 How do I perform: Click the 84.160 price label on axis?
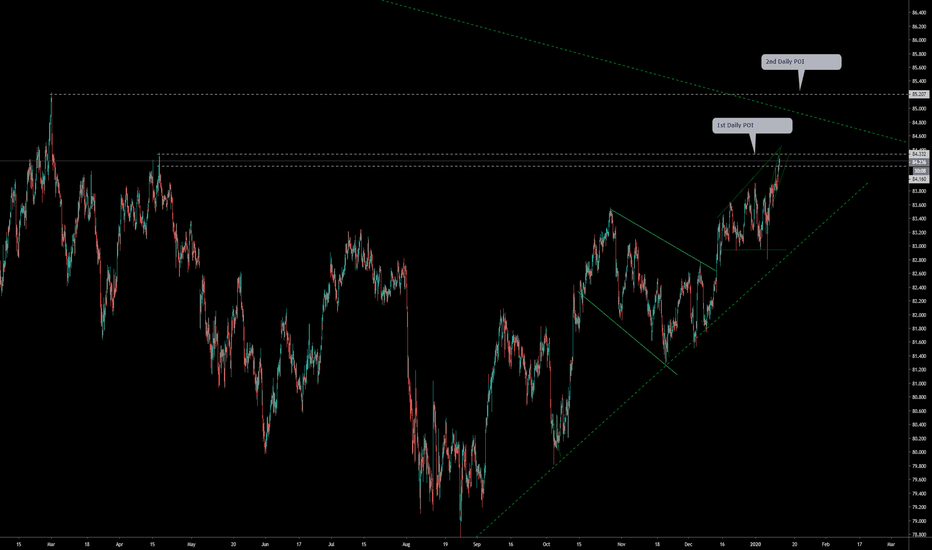coord(918,178)
